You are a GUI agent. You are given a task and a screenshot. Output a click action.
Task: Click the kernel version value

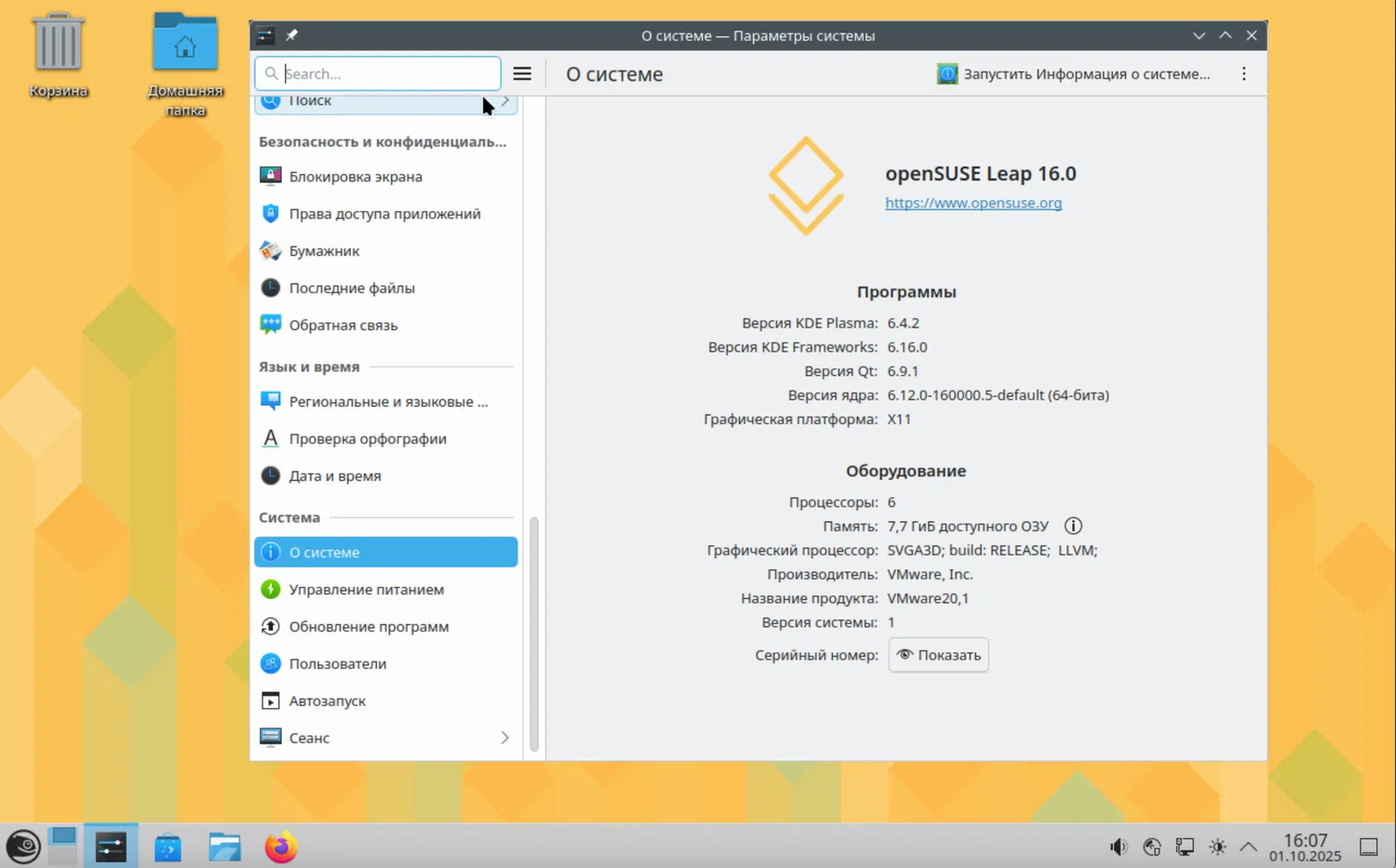coord(998,395)
